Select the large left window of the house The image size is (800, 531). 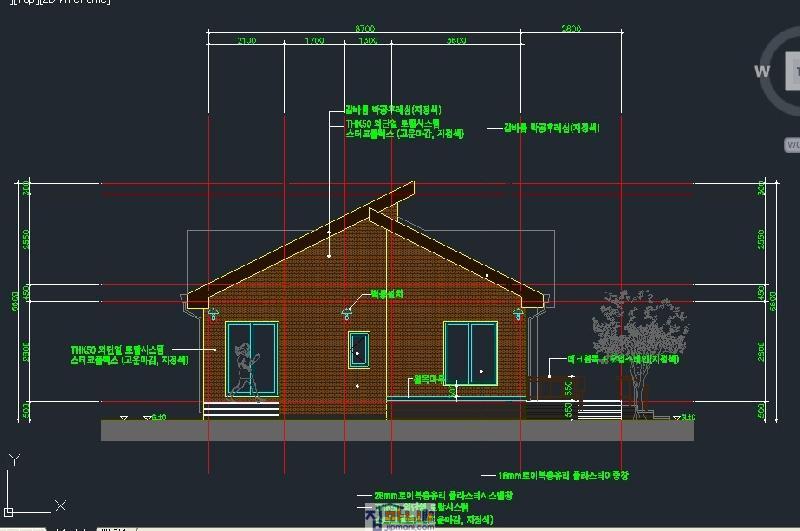252,357
